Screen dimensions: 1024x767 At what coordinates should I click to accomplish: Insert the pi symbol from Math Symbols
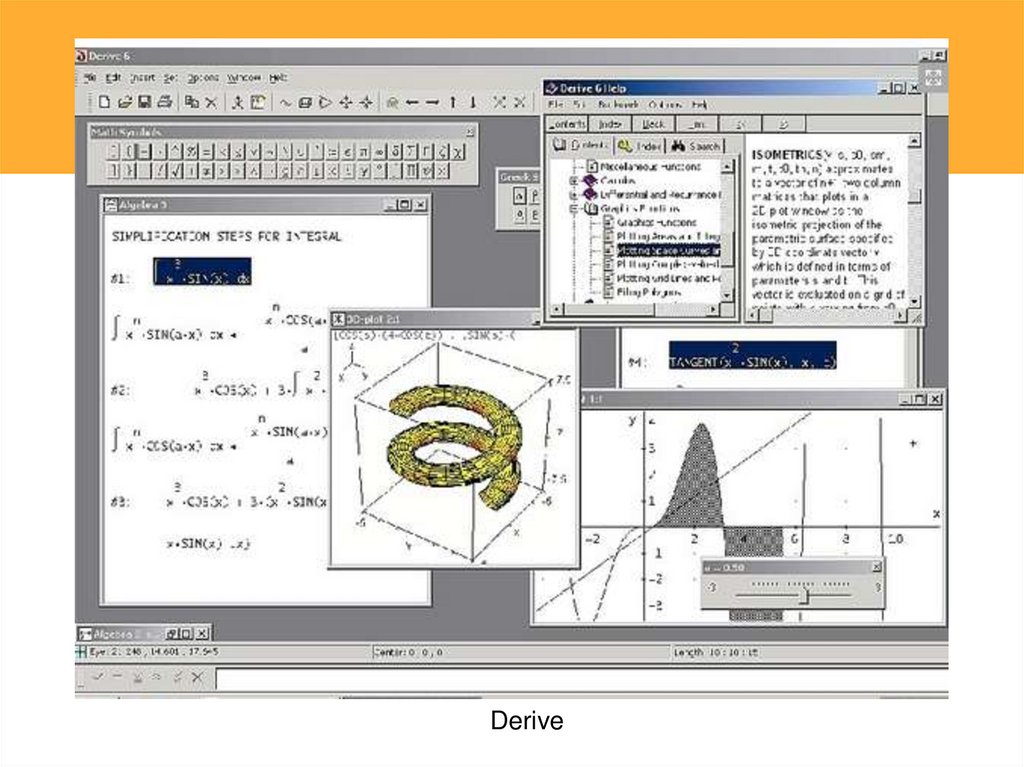click(364, 151)
